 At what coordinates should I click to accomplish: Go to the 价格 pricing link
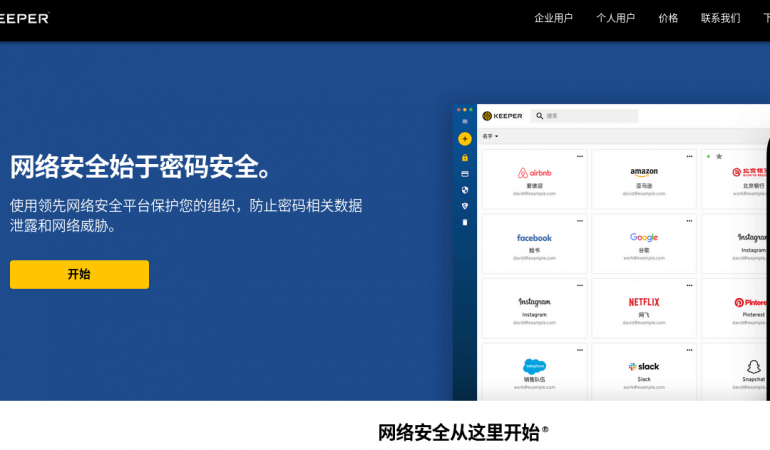[668, 18]
